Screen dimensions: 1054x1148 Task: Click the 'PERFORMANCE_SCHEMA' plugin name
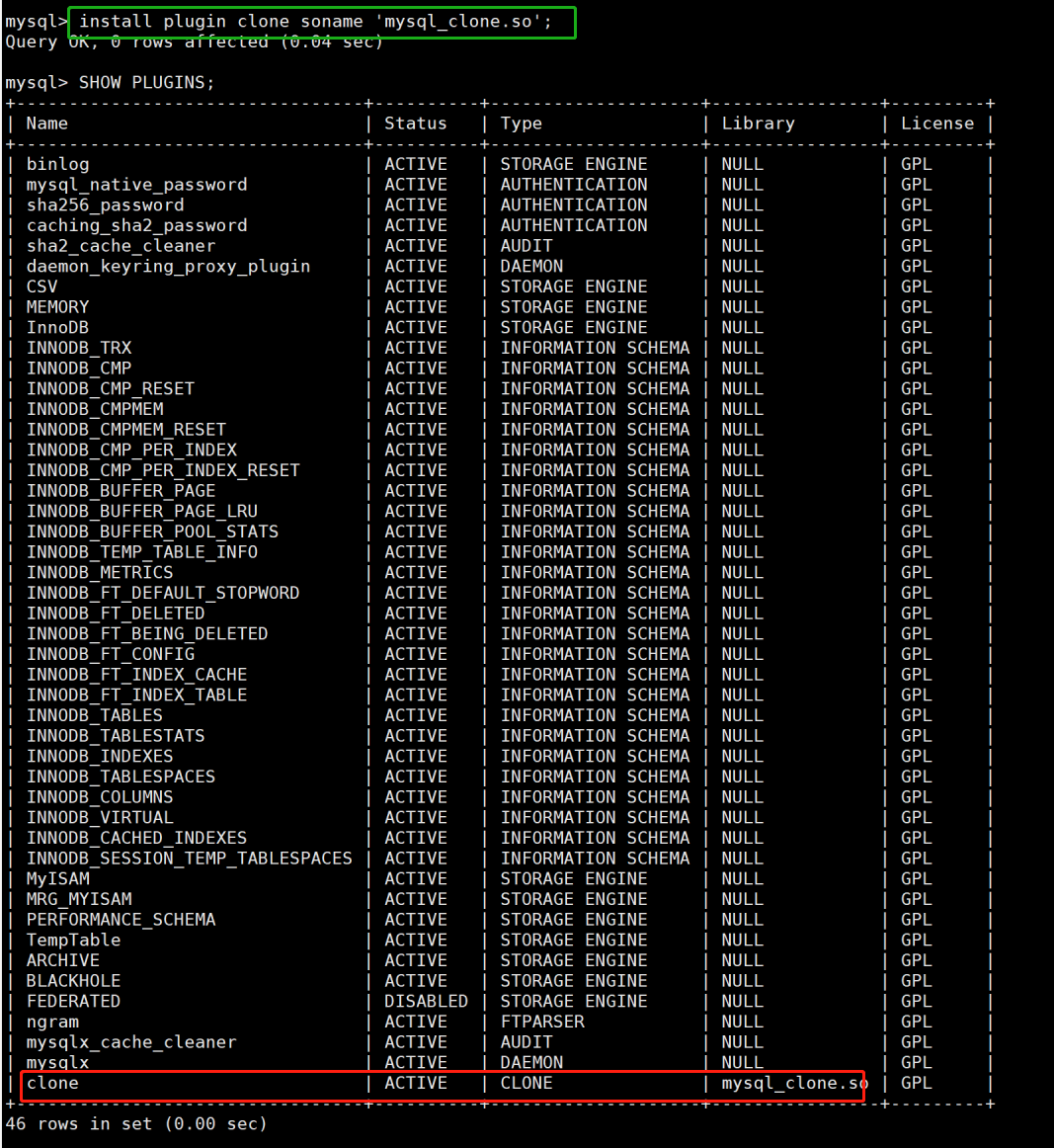tap(121, 920)
